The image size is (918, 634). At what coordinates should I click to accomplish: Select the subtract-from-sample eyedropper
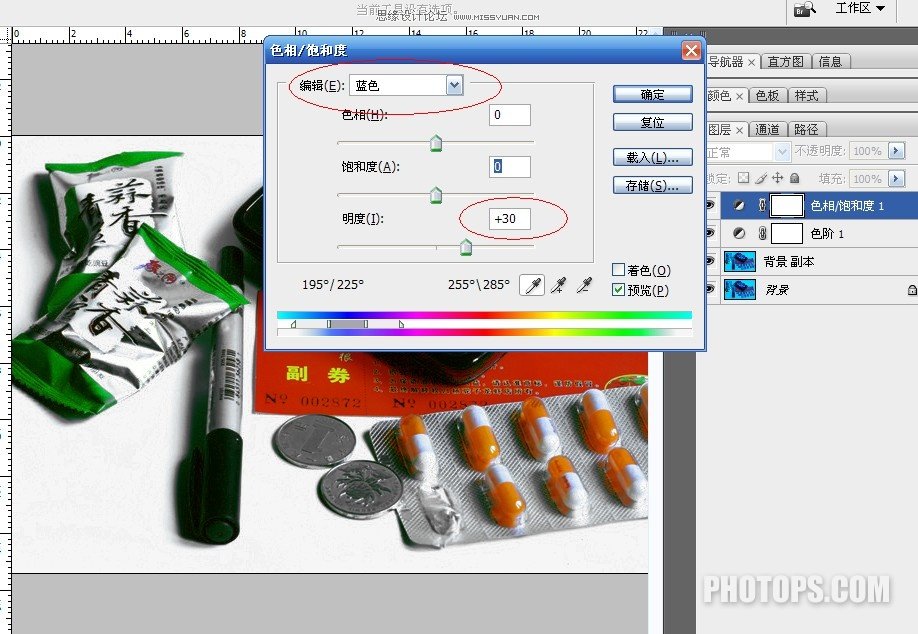(584, 285)
